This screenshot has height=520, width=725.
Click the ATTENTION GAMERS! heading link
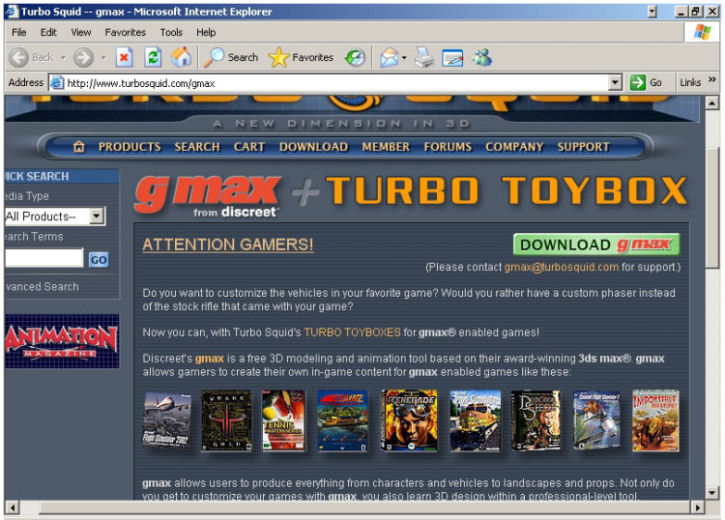click(228, 245)
